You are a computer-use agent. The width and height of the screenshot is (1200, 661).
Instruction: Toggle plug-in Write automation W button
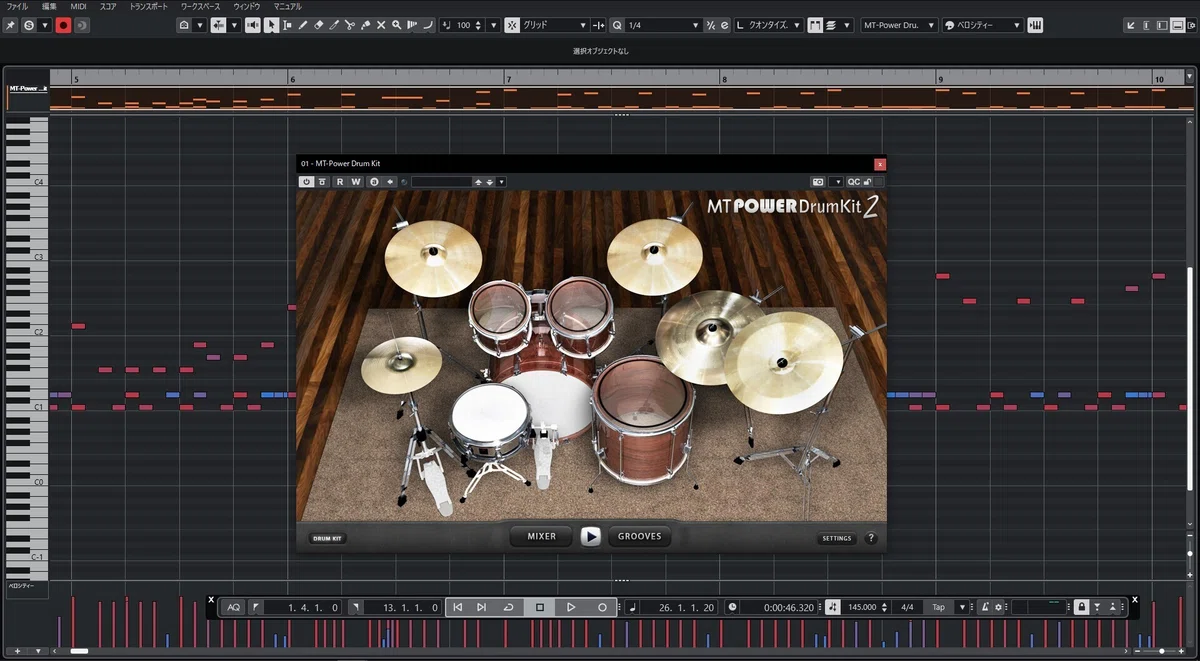(x=355, y=182)
